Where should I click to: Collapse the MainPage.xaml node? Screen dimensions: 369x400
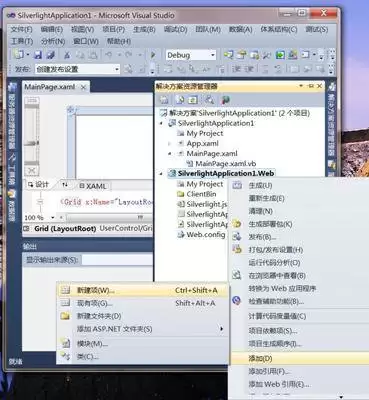pos(170,154)
